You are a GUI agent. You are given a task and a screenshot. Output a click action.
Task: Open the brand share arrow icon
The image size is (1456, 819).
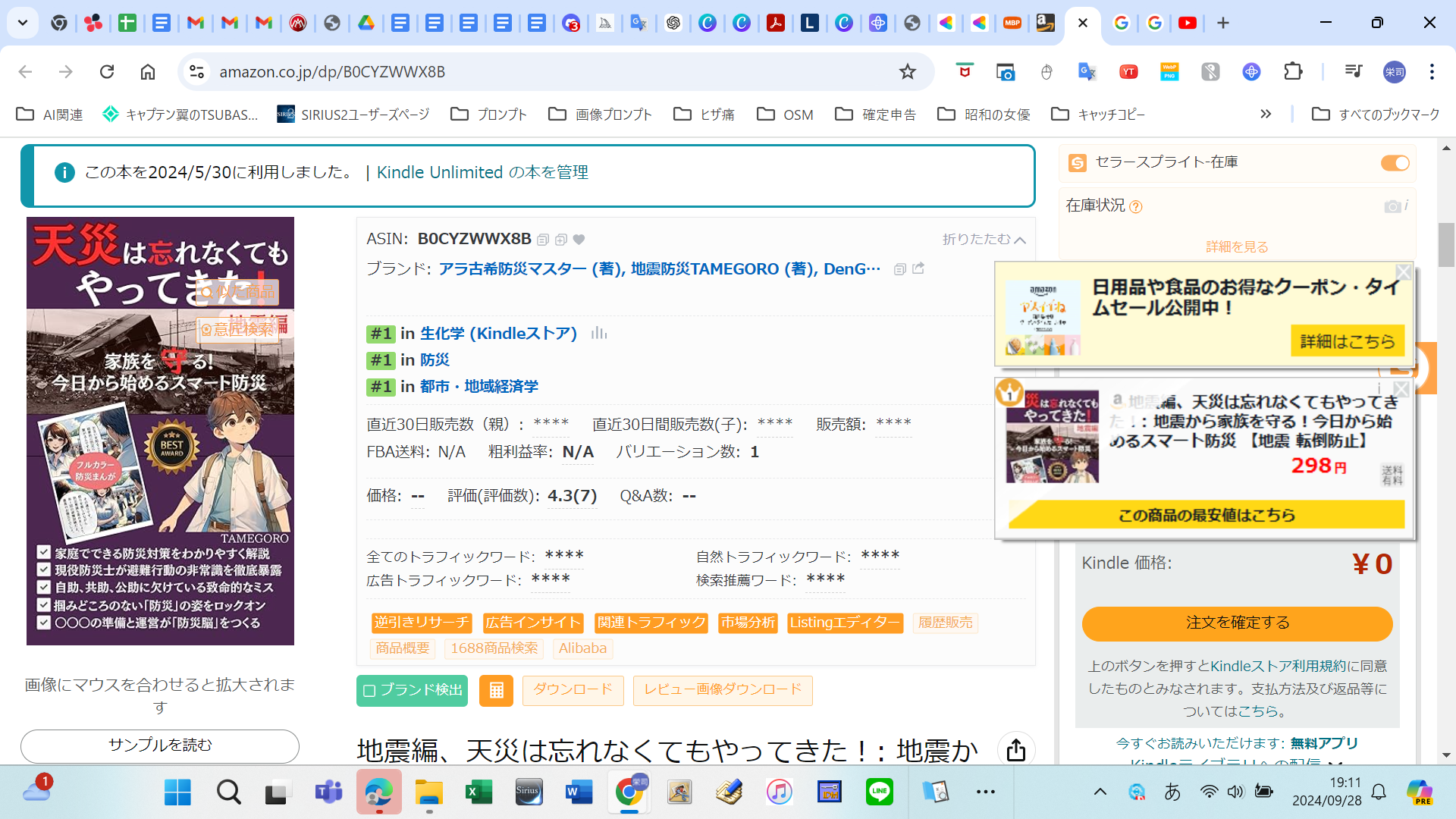click(918, 268)
